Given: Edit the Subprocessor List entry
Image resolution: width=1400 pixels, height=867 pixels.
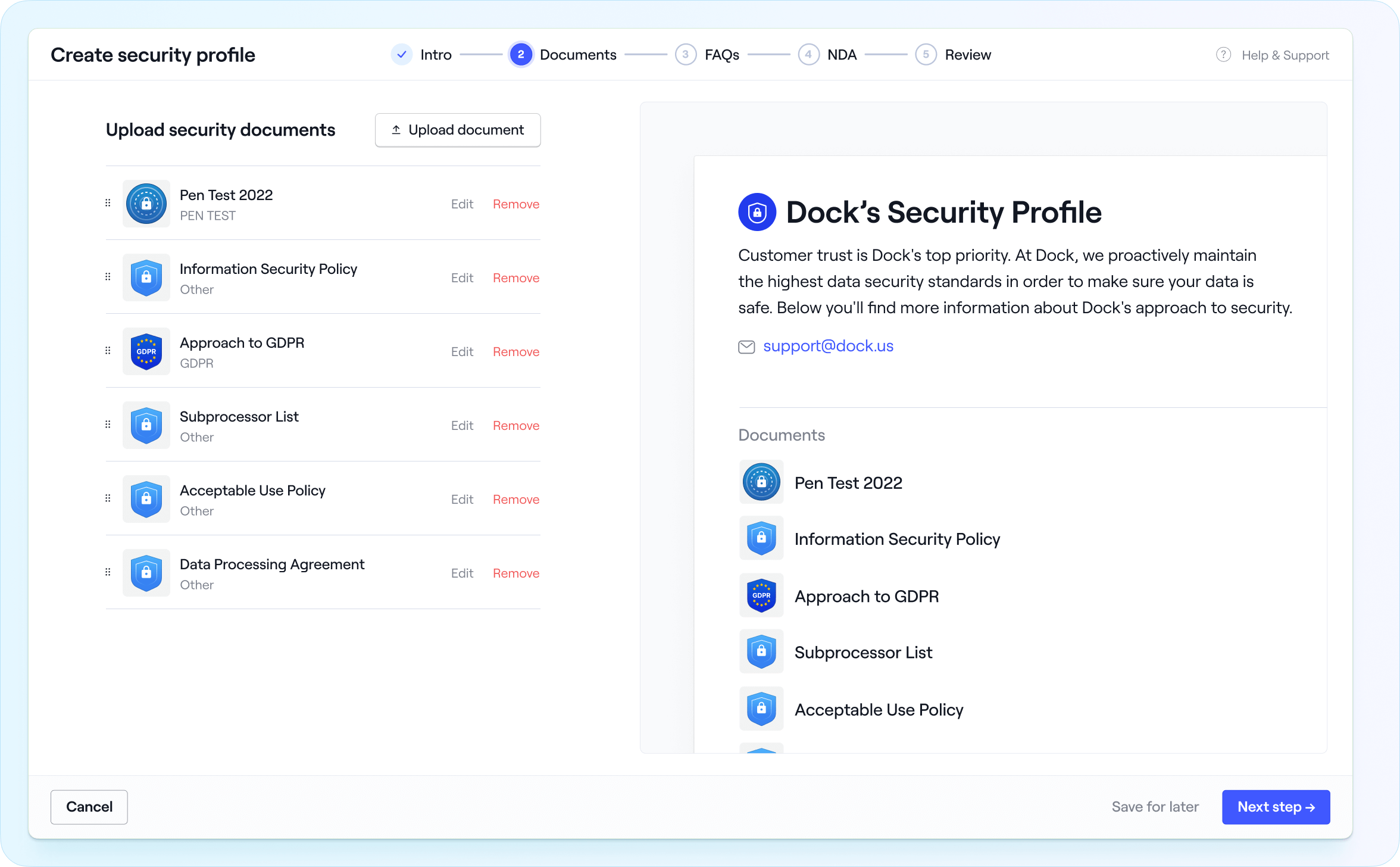Looking at the screenshot, I should point(462,425).
